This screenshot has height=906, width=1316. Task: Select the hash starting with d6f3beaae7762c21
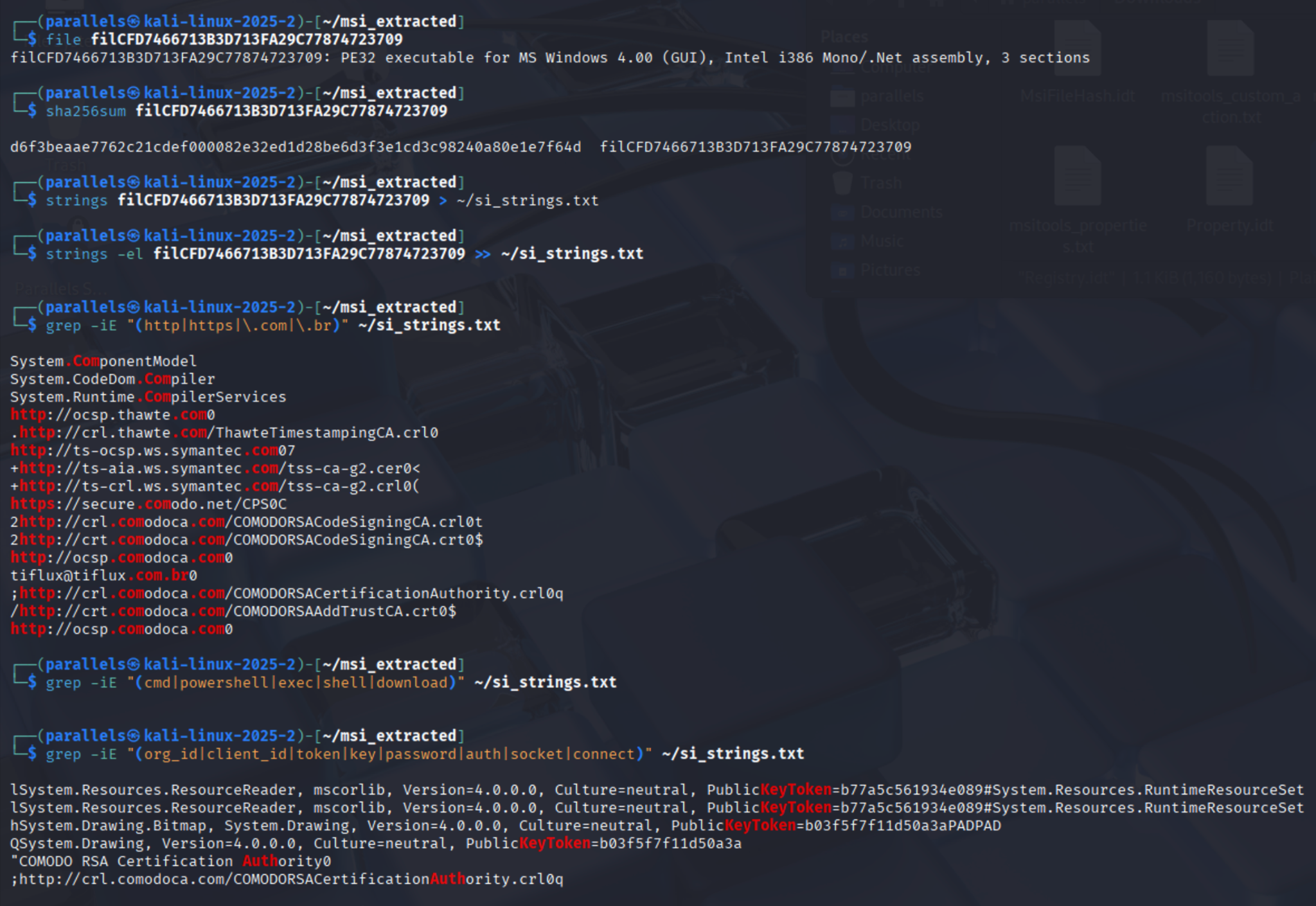(x=296, y=147)
